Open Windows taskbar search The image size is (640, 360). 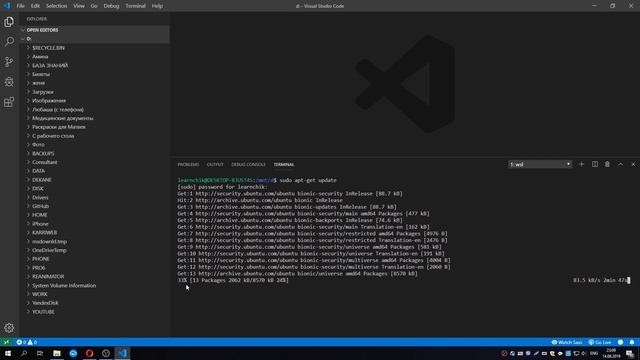24,353
